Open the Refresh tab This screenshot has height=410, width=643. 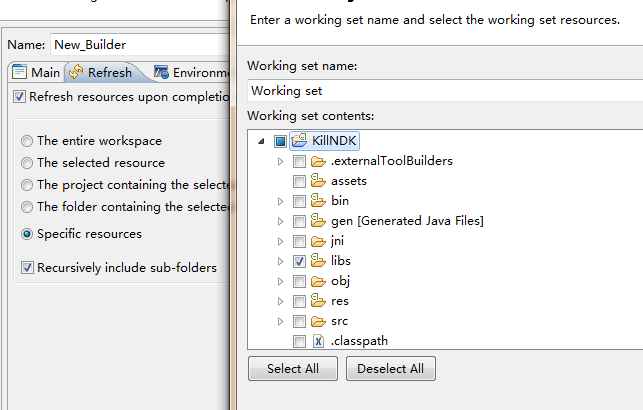tap(100, 73)
